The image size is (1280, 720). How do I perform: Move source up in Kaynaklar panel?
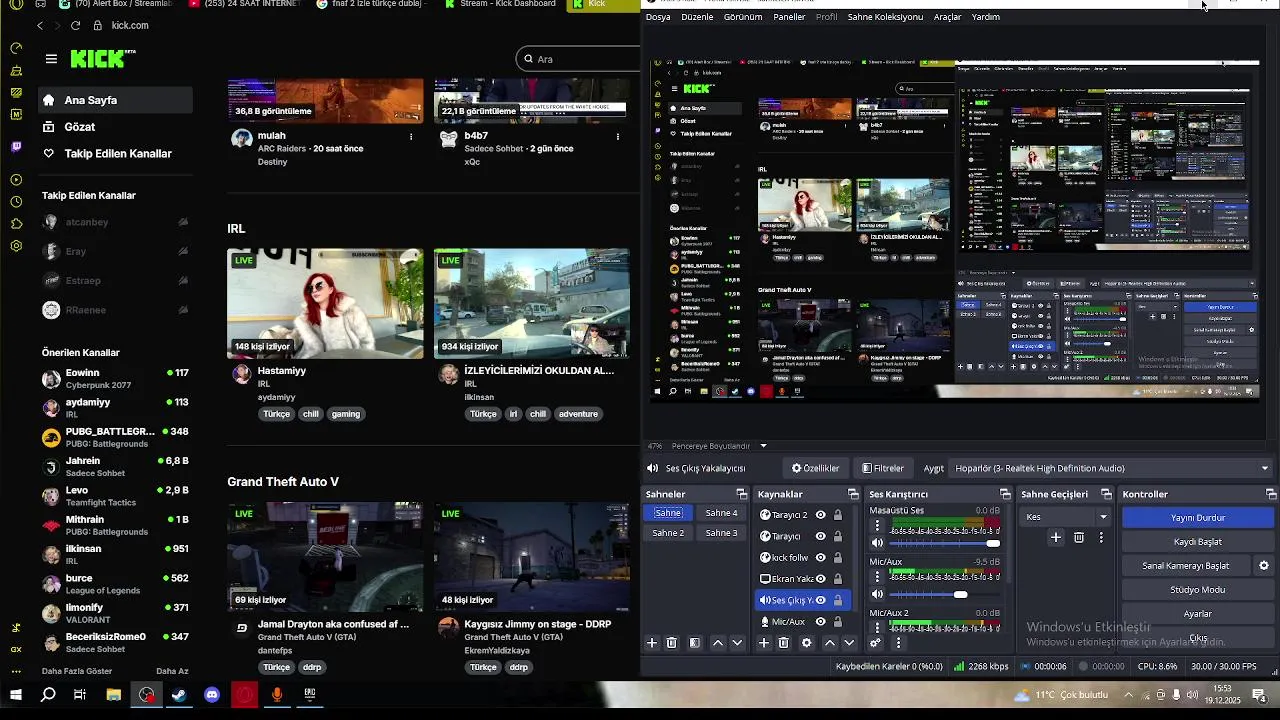click(829, 643)
